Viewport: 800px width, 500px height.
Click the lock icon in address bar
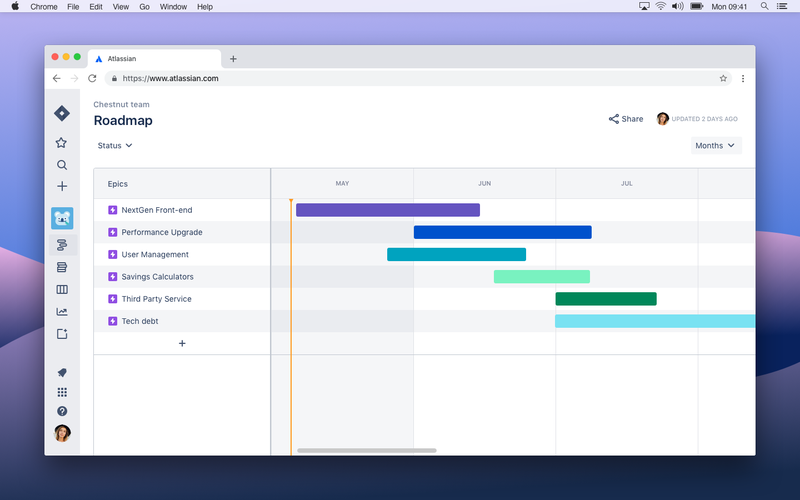[x=114, y=78]
